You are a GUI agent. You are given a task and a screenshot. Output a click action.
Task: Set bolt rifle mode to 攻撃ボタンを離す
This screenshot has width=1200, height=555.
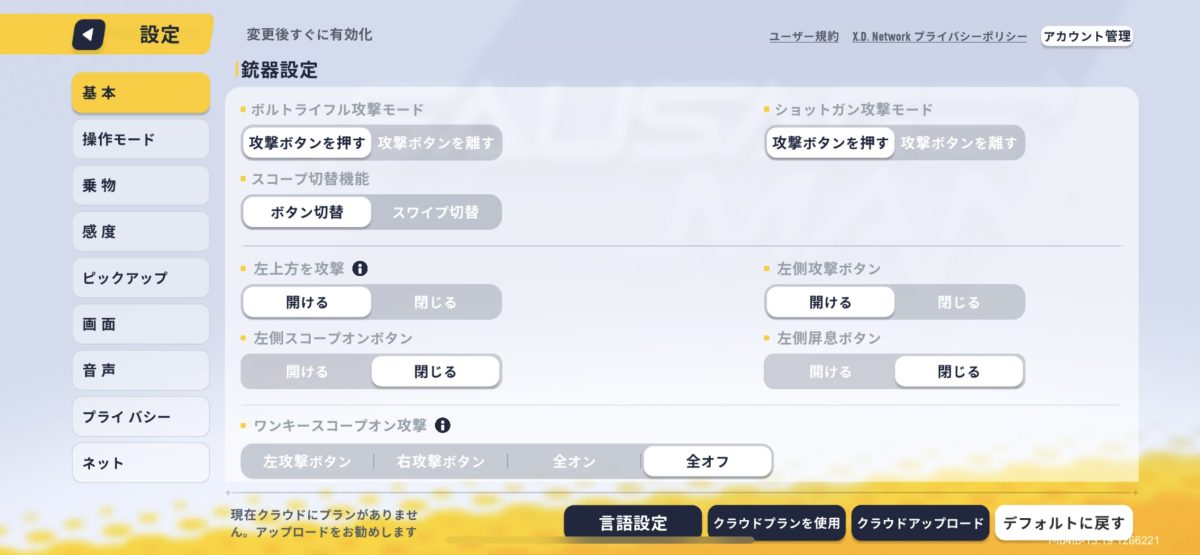tap(436, 143)
